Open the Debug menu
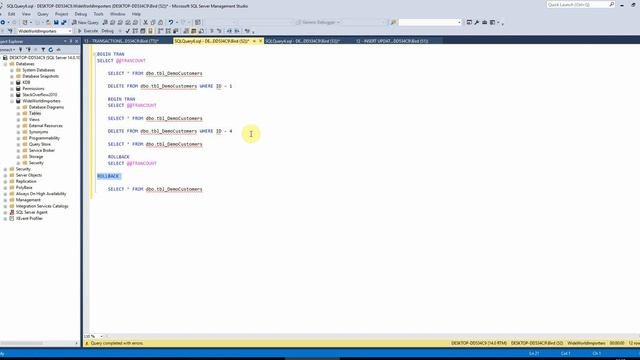Image resolution: width=640 pixels, height=360 pixels. [x=80, y=14]
